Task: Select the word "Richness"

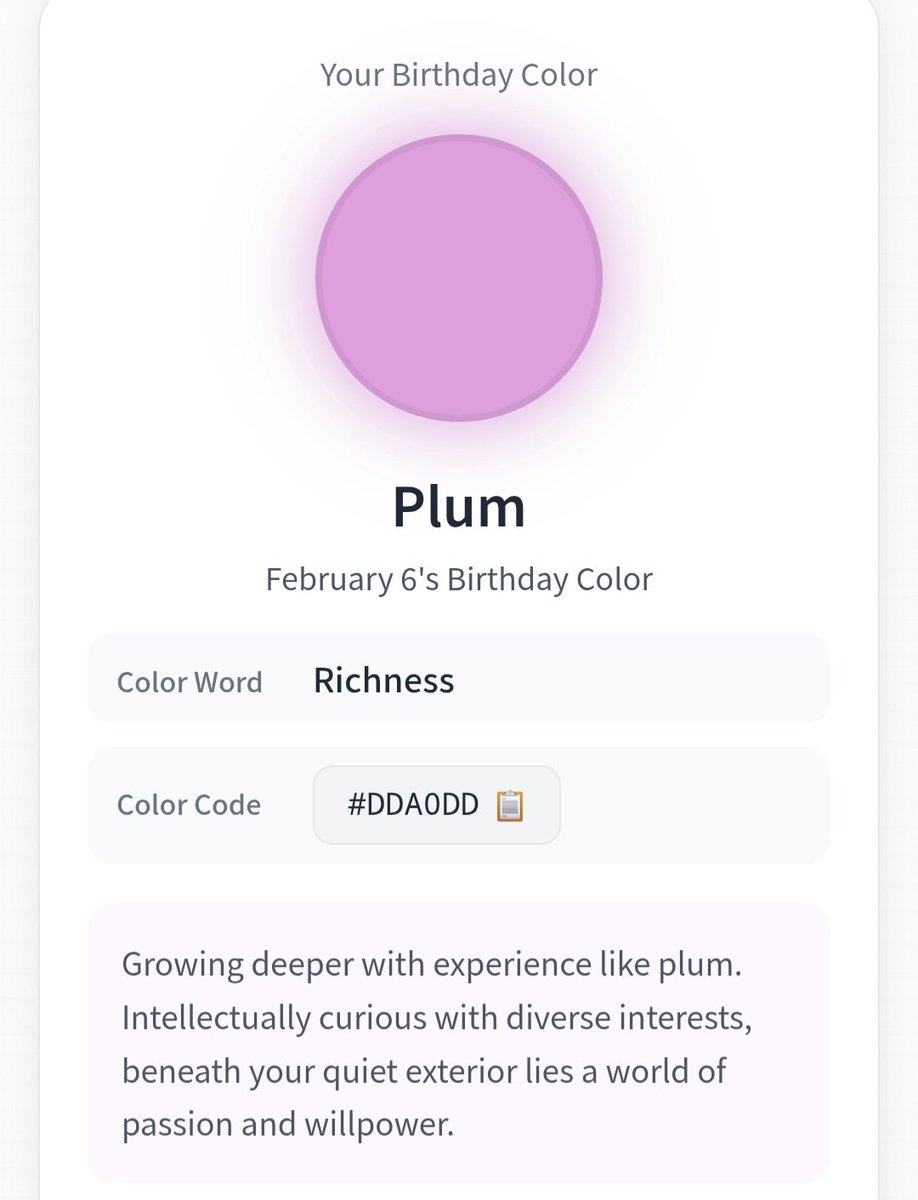Action: (384, 681)
